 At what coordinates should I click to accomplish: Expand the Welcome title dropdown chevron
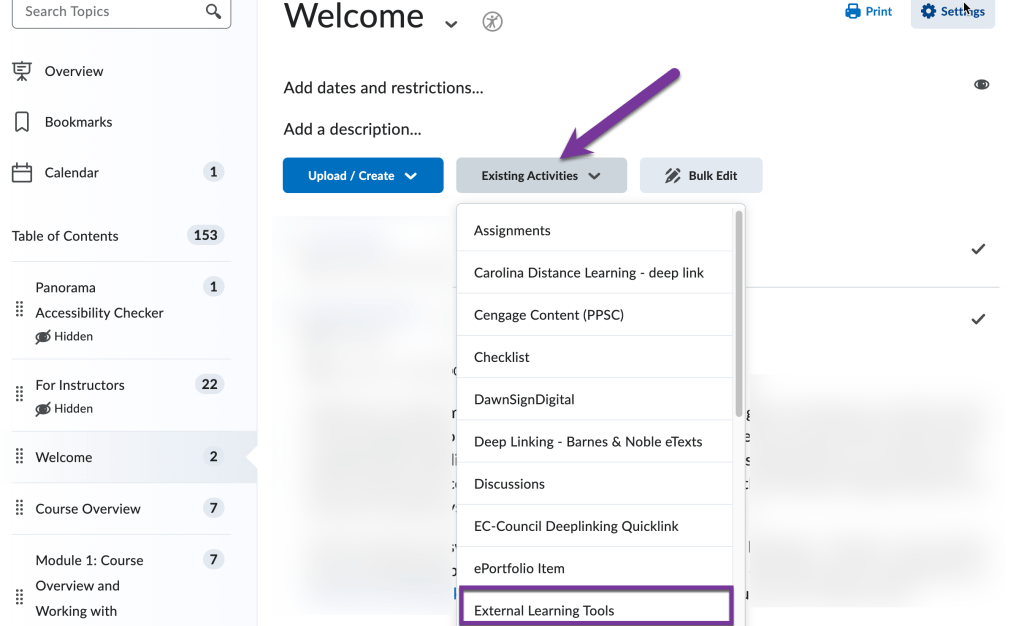[x=450, y=24]
